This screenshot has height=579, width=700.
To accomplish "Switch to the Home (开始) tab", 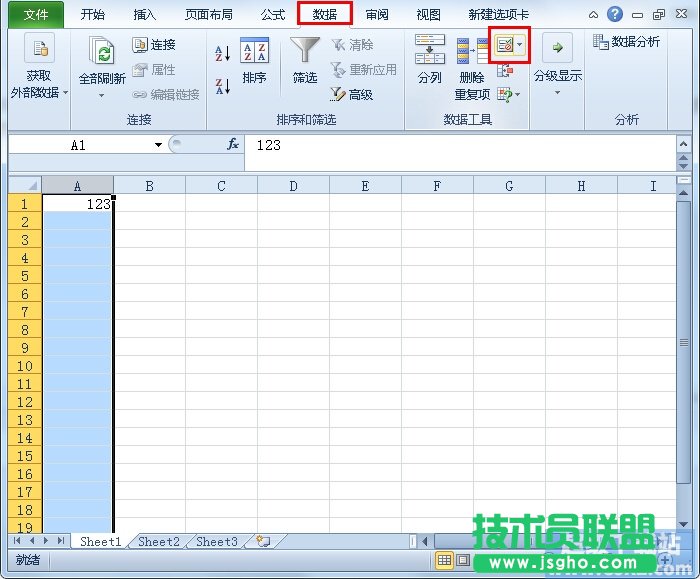I will [x=93, y=15].
